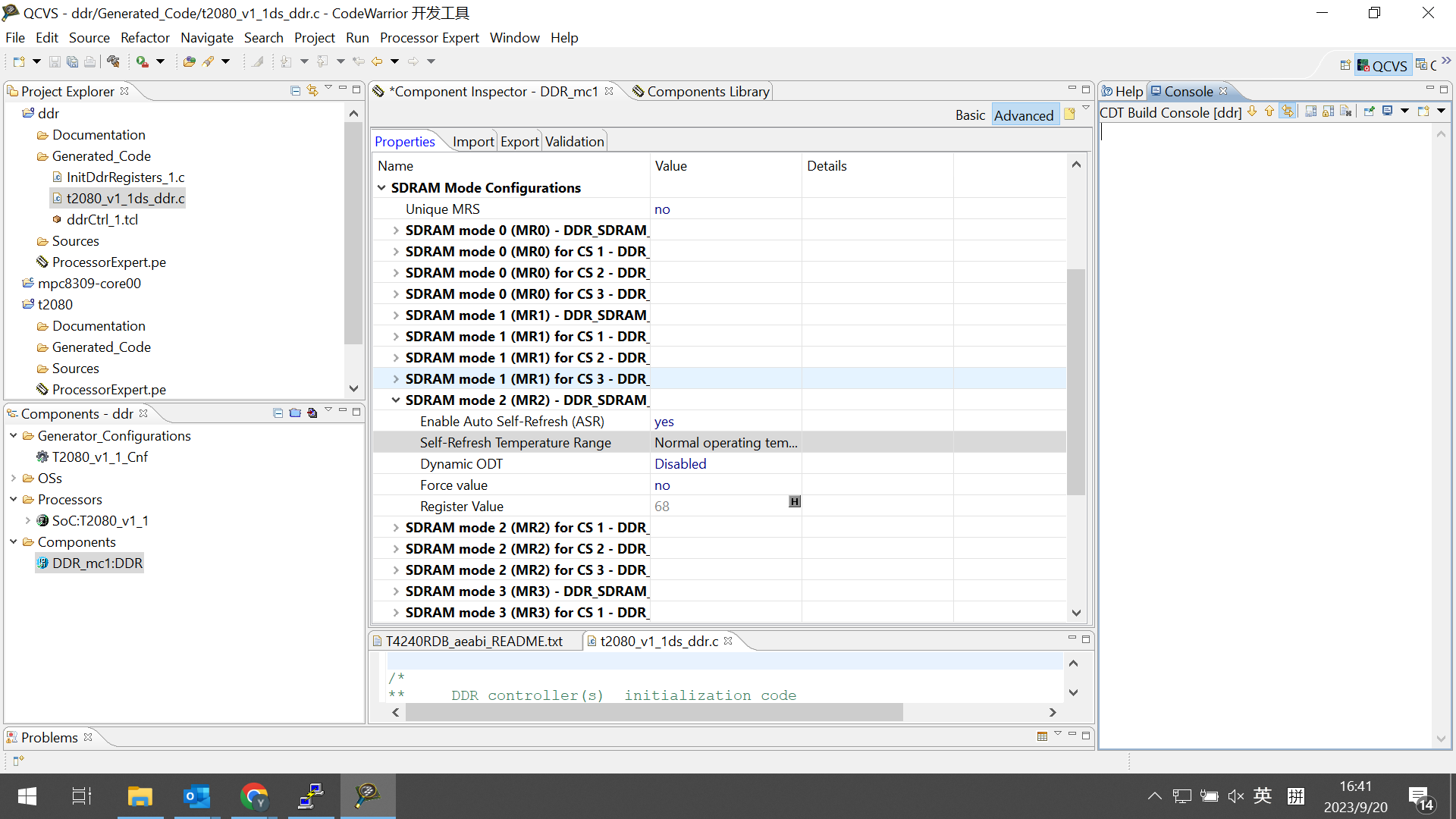1456x819 pixels.
Task: Open the QCVS perspective
Action: pyautogui.click(x=1382, y=66)
